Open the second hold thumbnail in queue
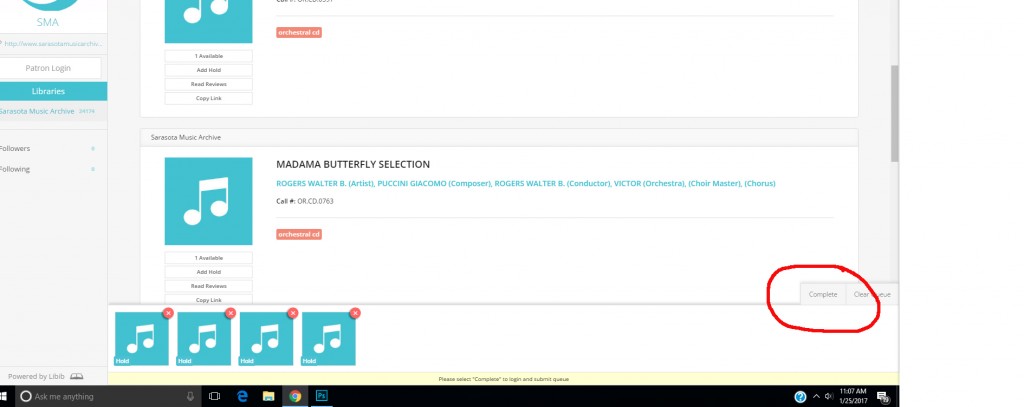The height and width of the screenshot is (407, 1024). coord(204,338)
